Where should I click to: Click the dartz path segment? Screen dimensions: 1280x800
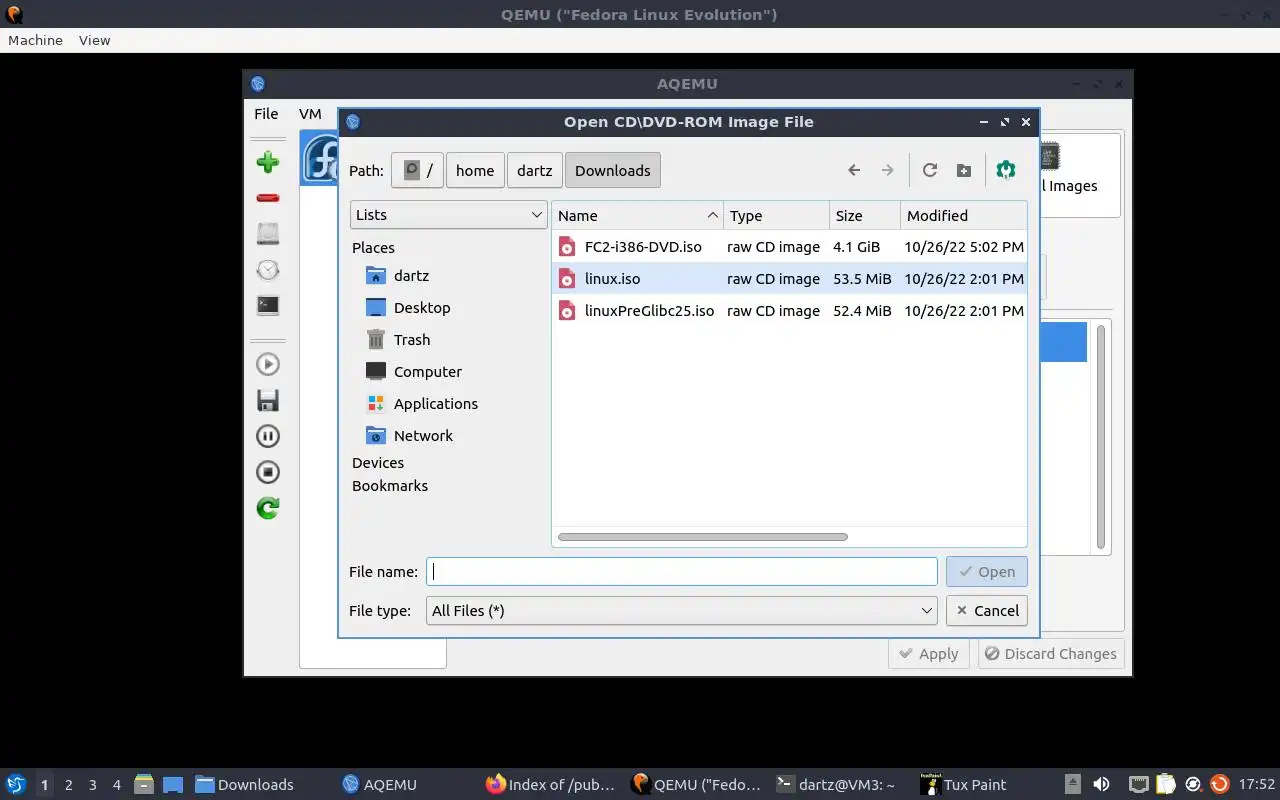pyautogui.click(x=534, y=170)
